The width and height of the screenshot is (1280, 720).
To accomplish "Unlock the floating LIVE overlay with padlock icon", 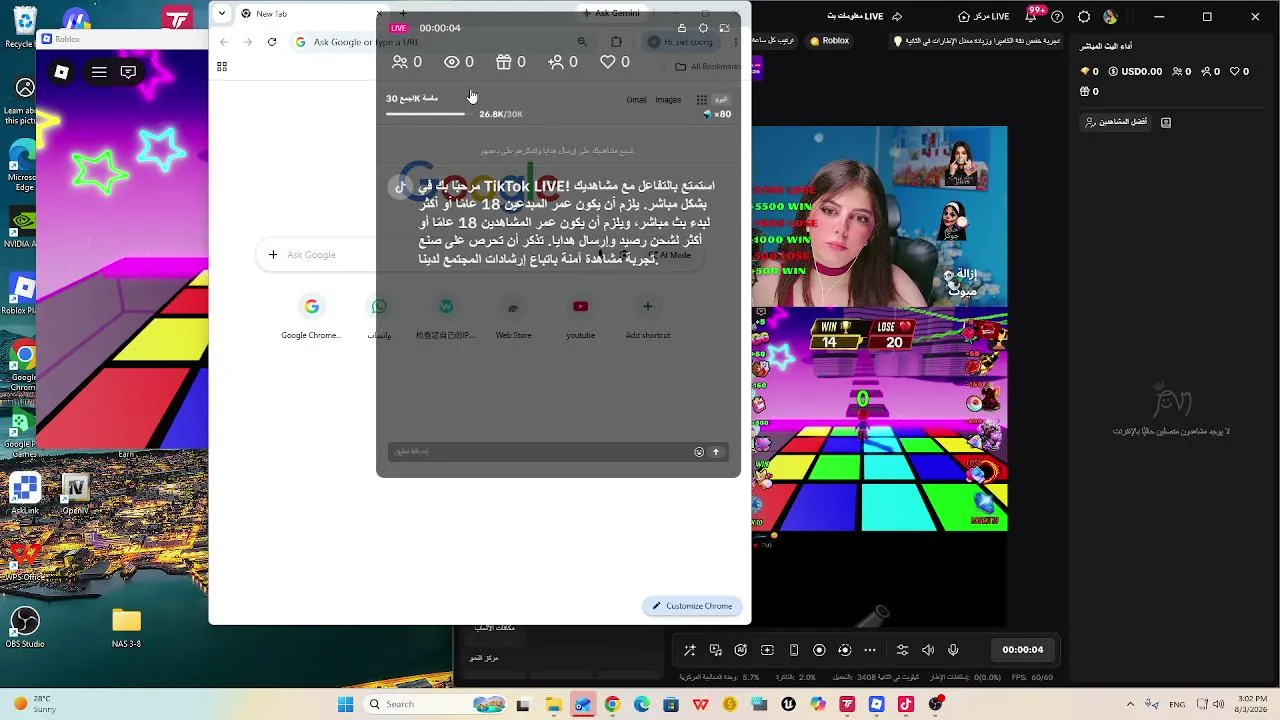I will [x=682, y=28].
